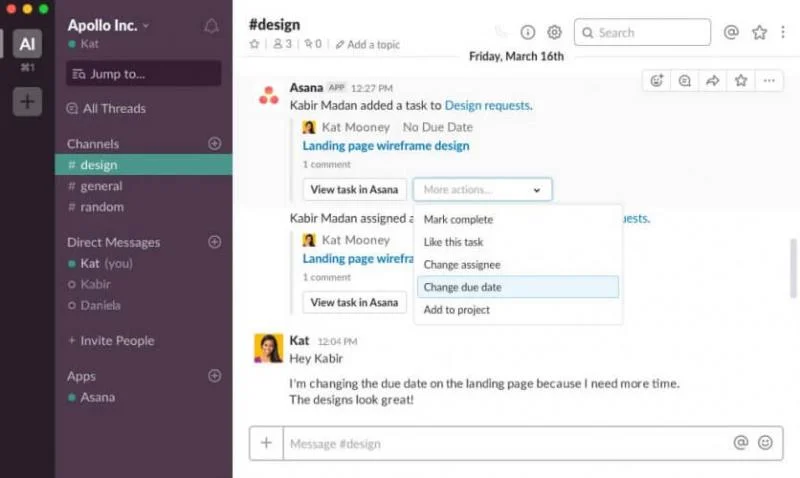Open Apollo Inc. workspace menu

click(x=108, y=25)
